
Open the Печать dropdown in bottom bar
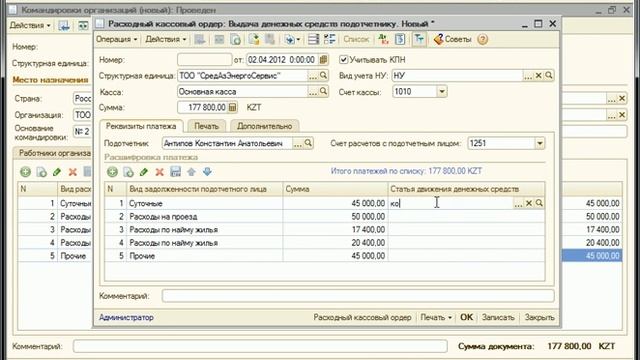point(436,317)
